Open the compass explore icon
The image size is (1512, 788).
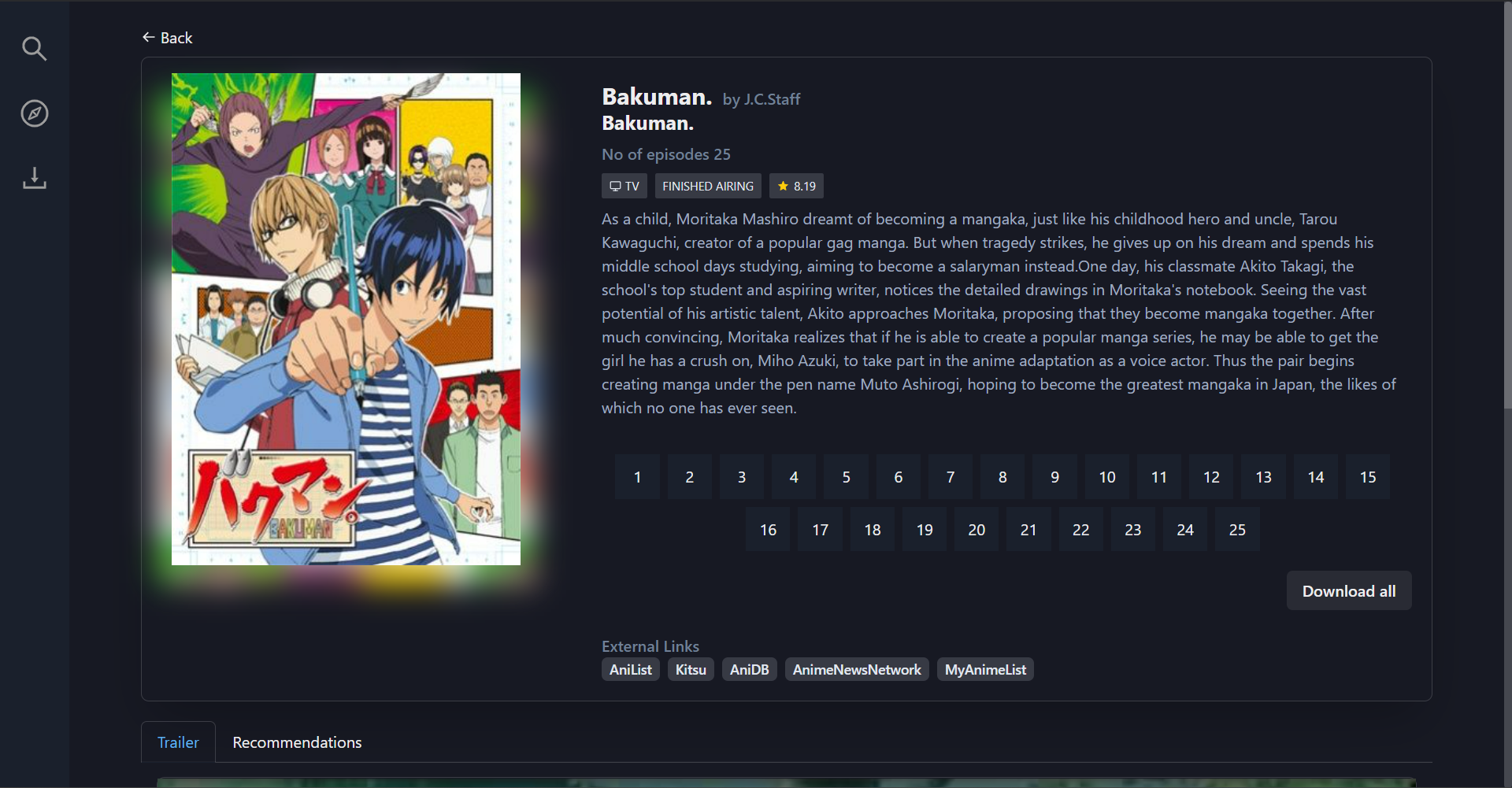(34, 113)
